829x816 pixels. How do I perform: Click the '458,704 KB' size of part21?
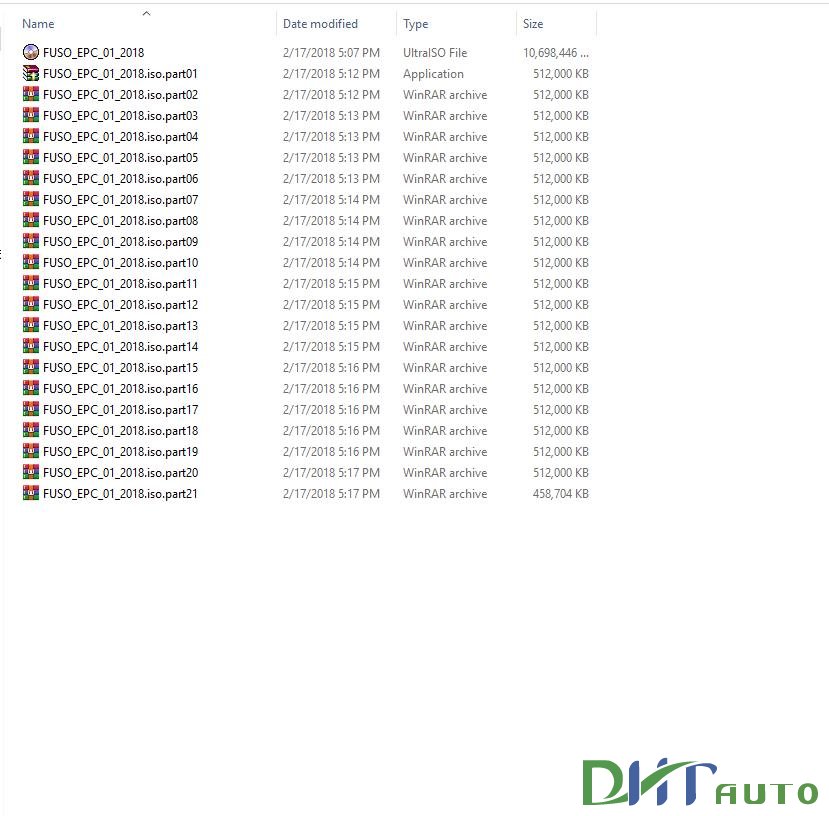point(561,494)
